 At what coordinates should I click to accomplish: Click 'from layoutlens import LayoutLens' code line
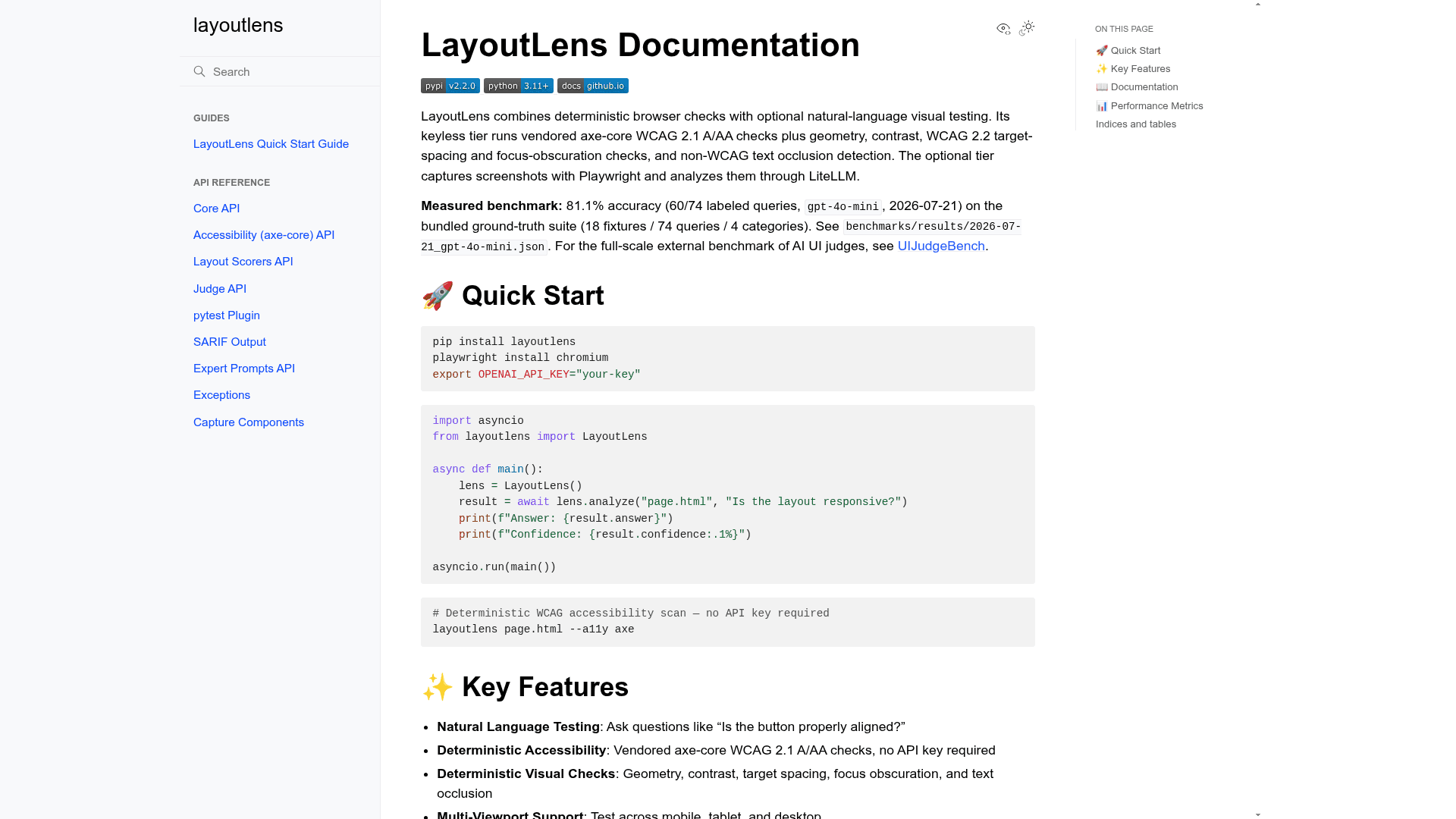tap(539, 437)
